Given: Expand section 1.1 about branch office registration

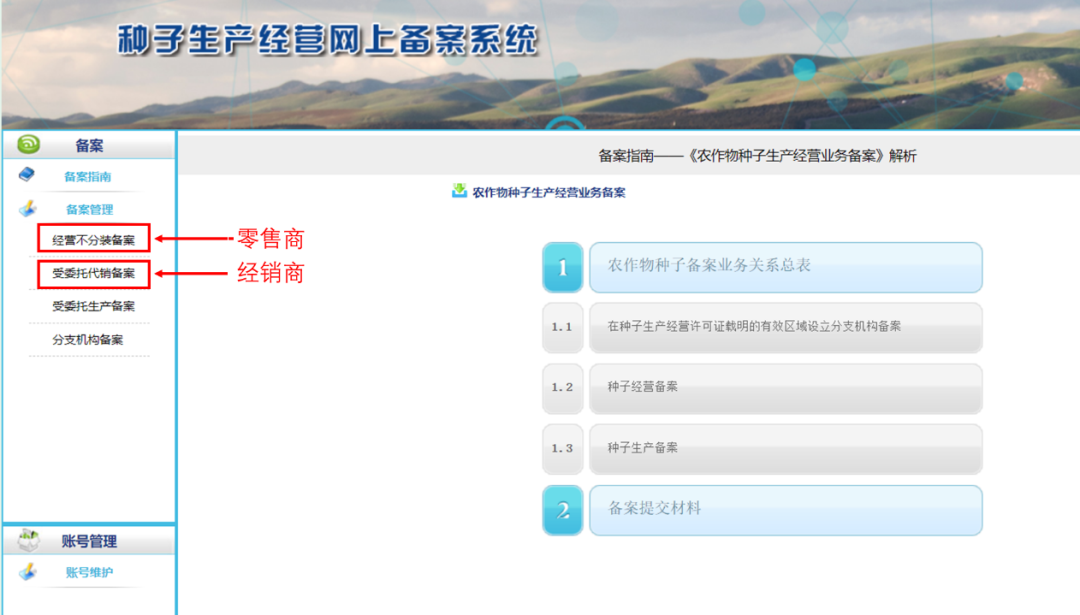Looking at the screenshot, I should tap(787, 328).
